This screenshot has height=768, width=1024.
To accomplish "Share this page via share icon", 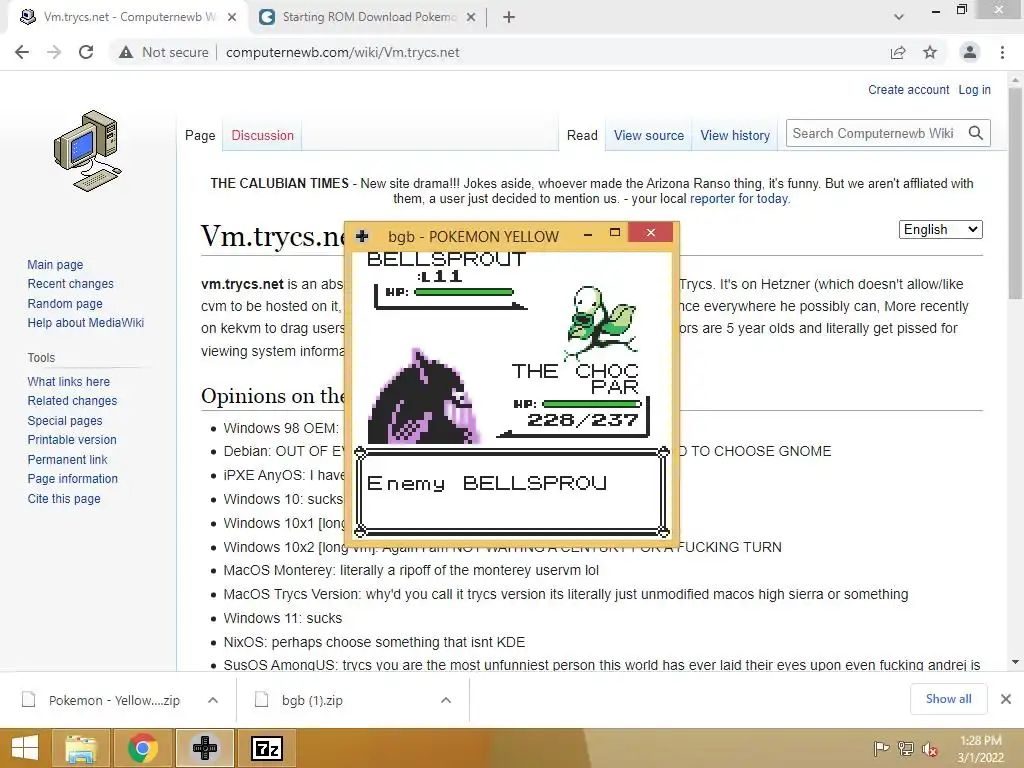I will coord(898,52).
